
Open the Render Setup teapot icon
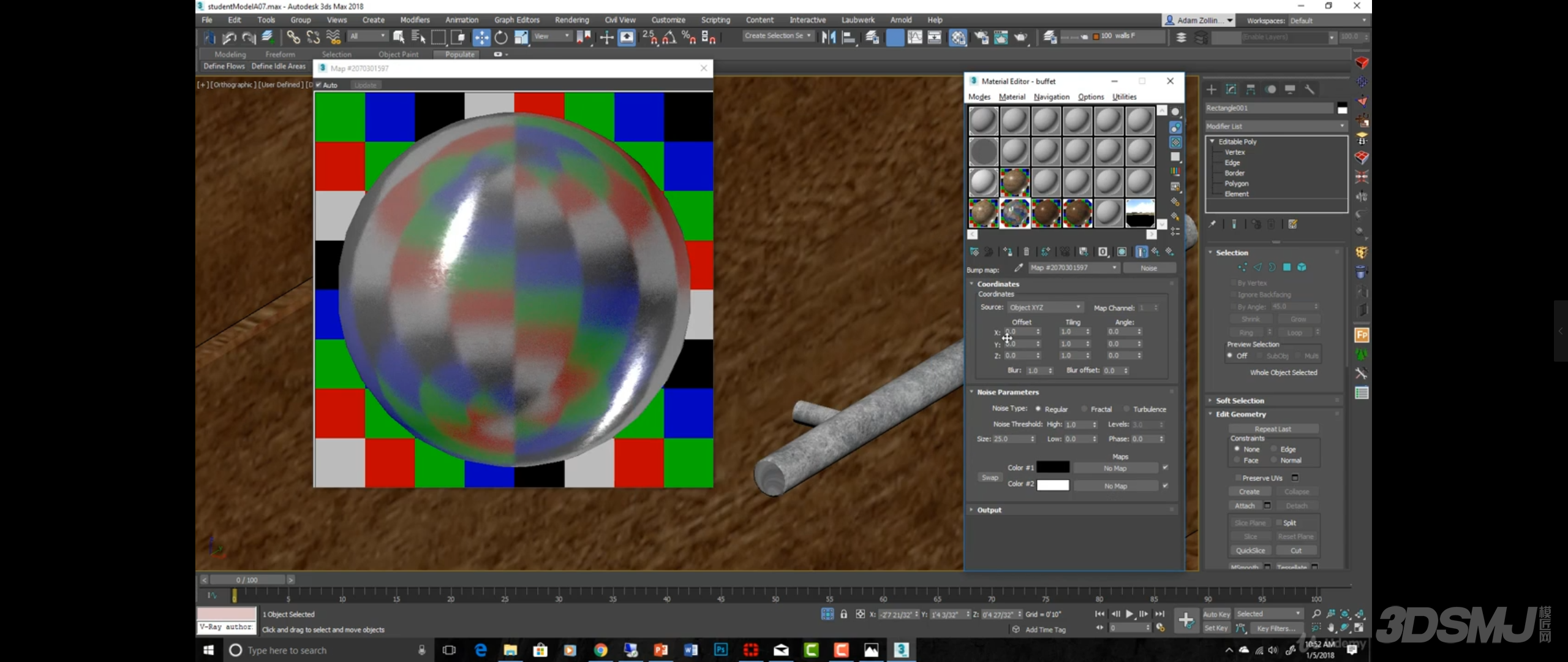981,37
